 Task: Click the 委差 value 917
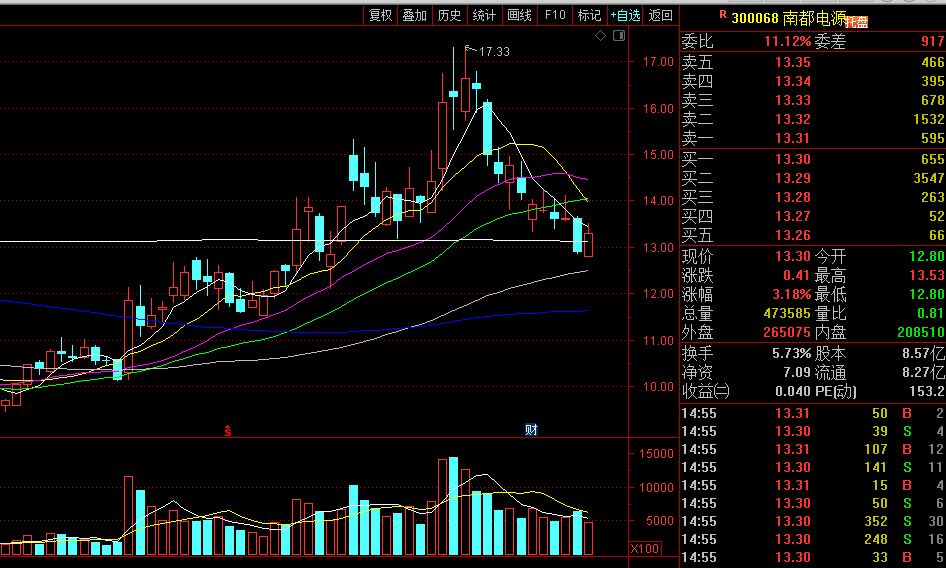click(932, 41)
